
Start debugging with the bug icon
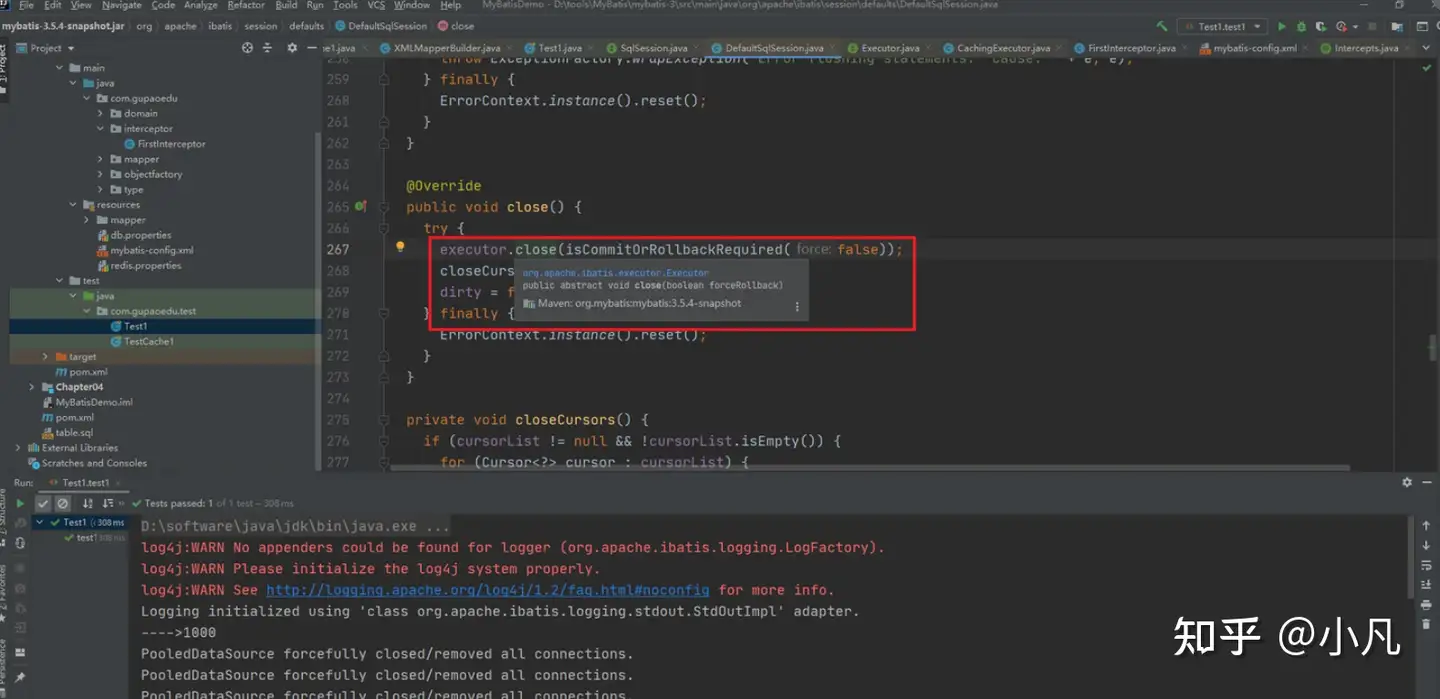point(1301,27)
